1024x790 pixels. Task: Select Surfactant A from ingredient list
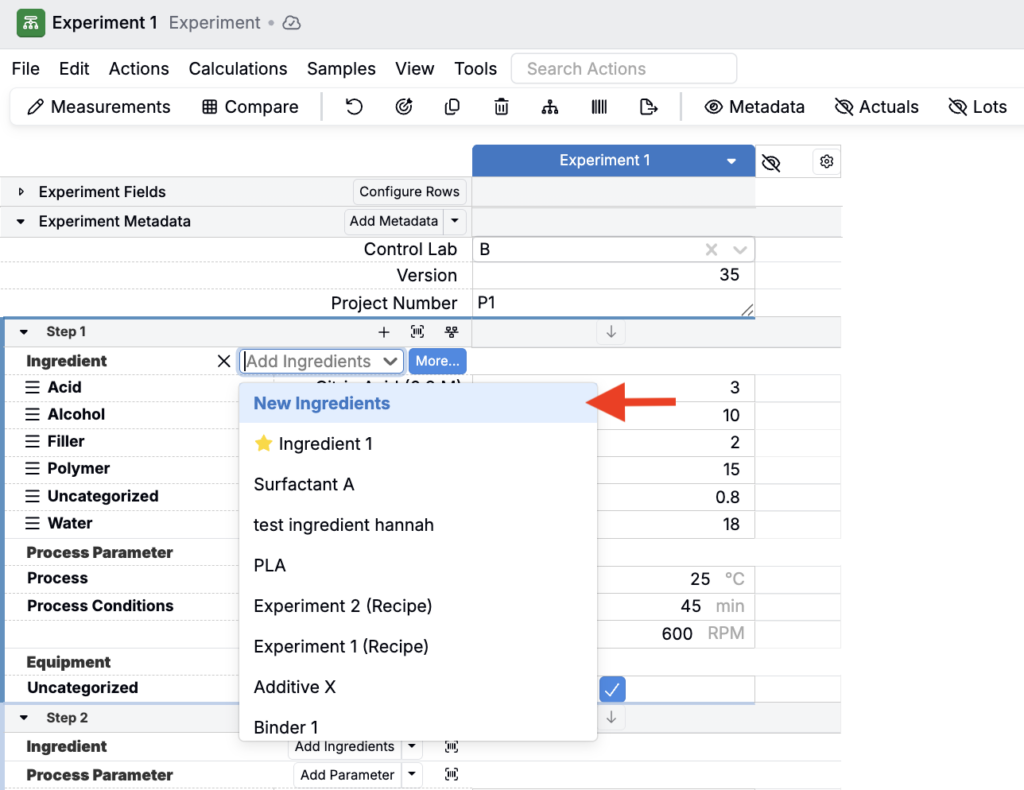(304, 484)
